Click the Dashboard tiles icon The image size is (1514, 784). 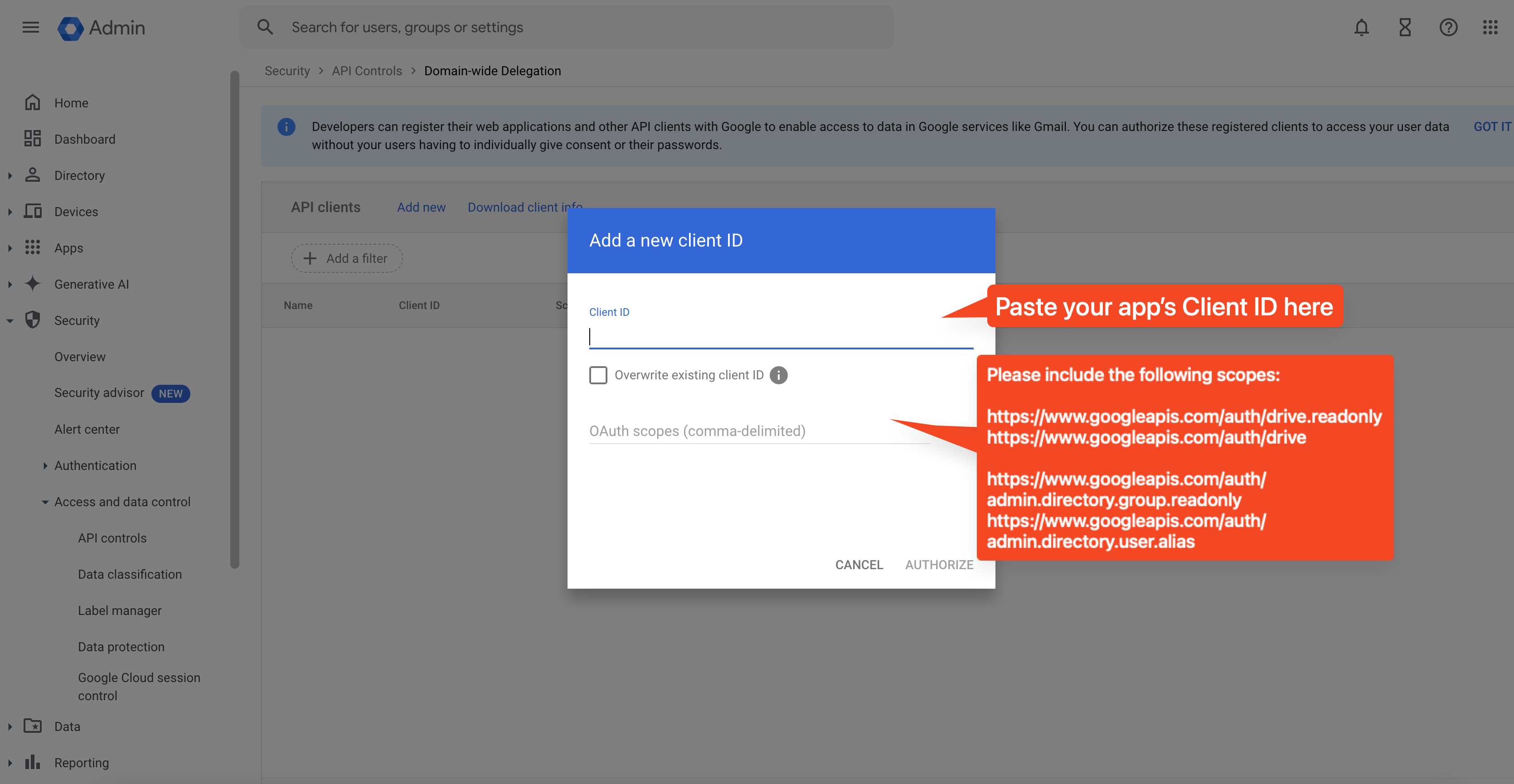point(33,139)
